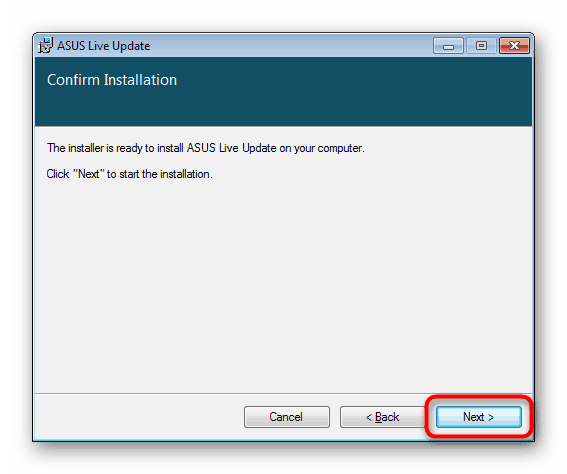The height and width of the screenshot is (474, 567).
Task: Click the ASUS Live Update title text
Action: 103,46
